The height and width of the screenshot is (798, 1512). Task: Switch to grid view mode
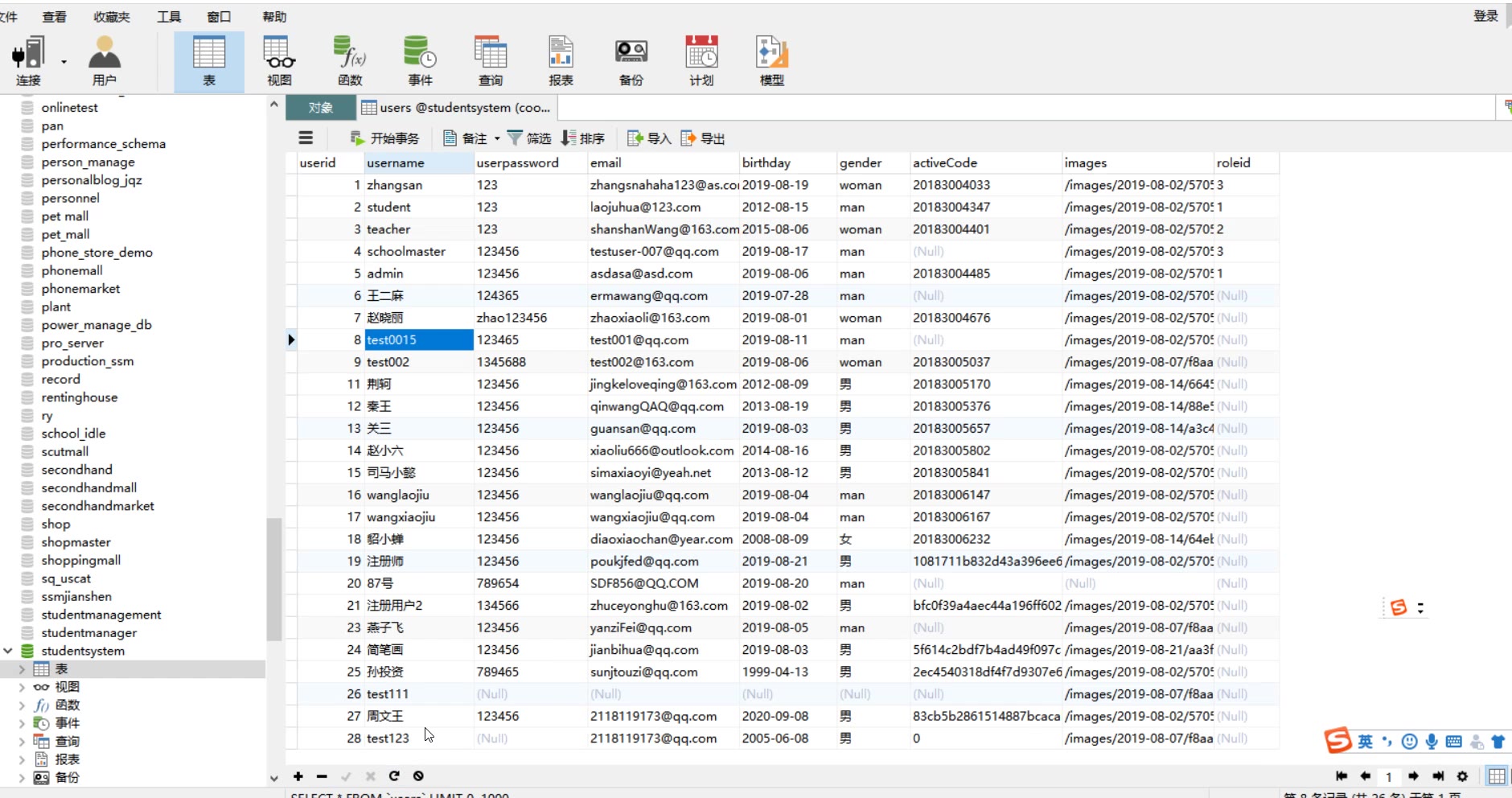point(1496,776)
